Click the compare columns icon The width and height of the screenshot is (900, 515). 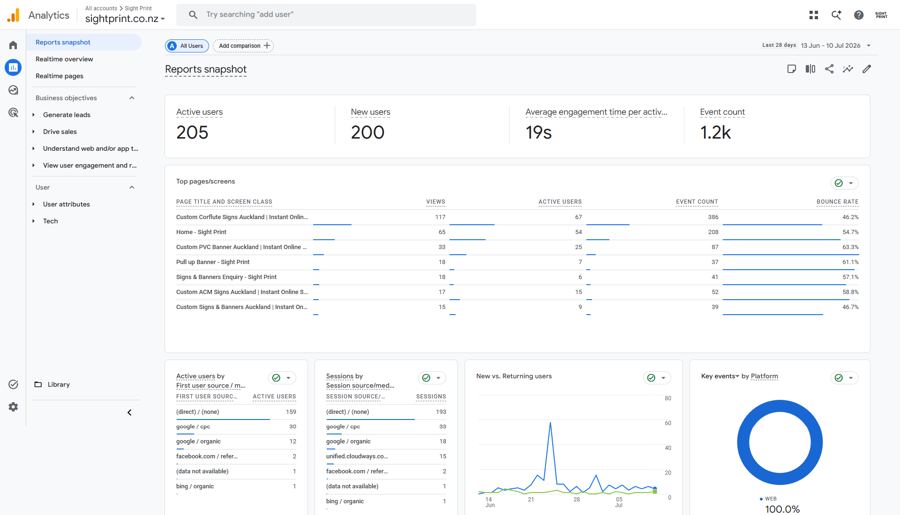pos(810,69)
